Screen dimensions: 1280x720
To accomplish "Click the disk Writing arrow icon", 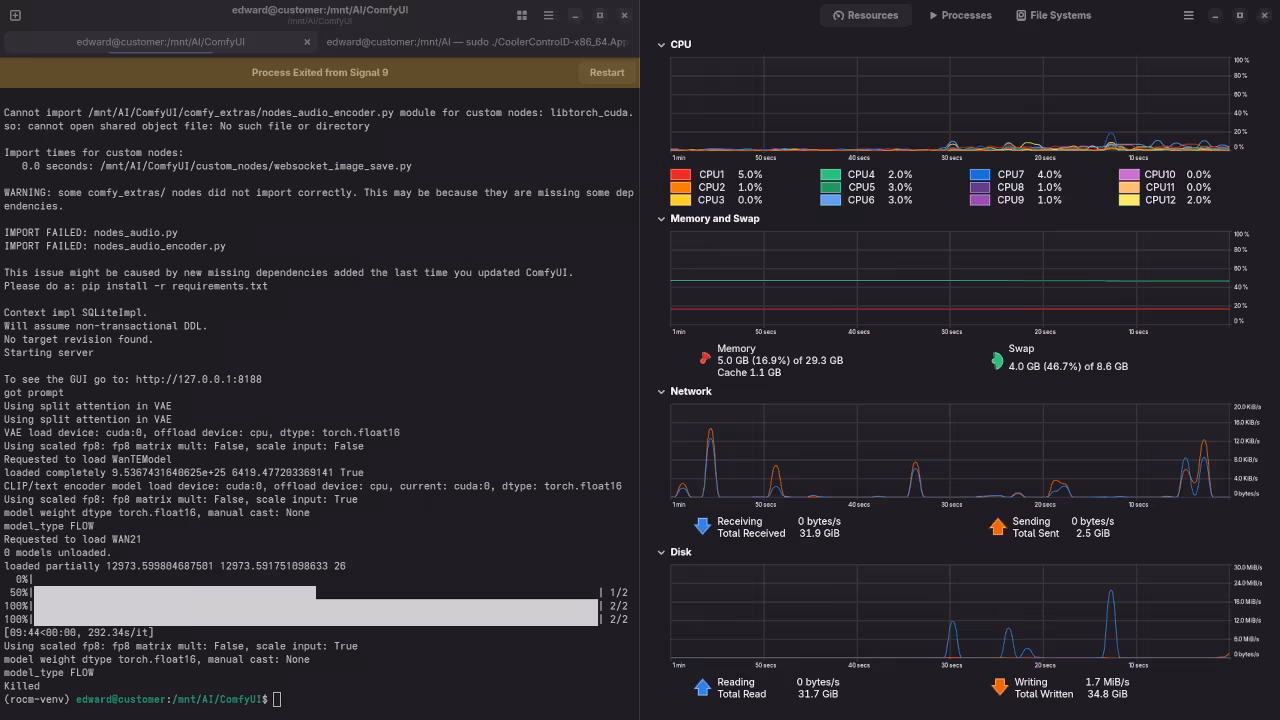I will [x=998, y=687].
